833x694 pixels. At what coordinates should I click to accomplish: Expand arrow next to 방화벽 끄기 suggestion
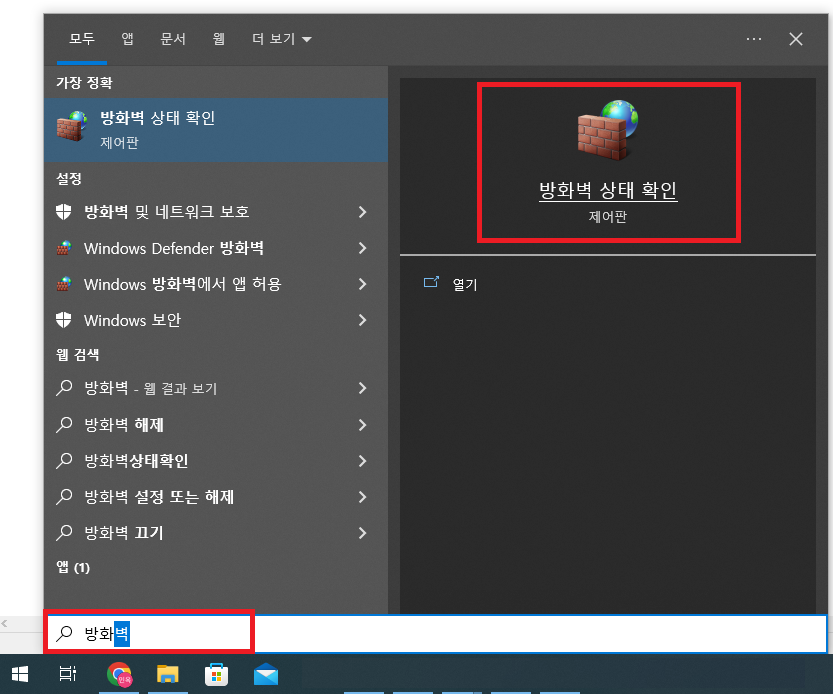(362, 533)
